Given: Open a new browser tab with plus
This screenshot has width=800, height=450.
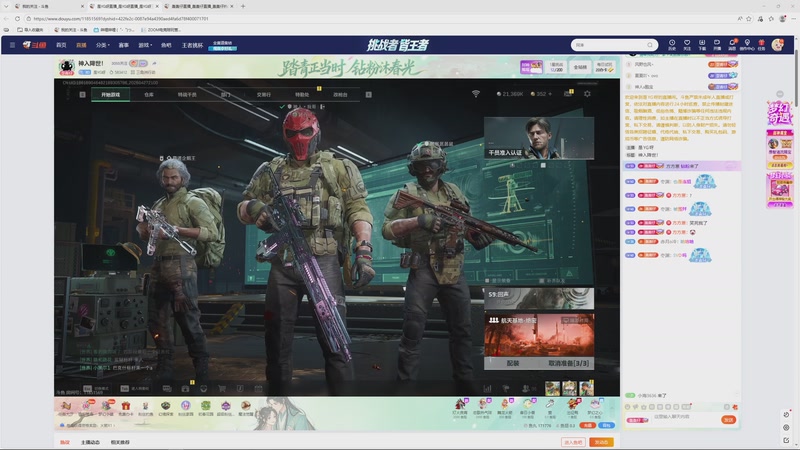Looking at the screenshot, I should 243,6.
